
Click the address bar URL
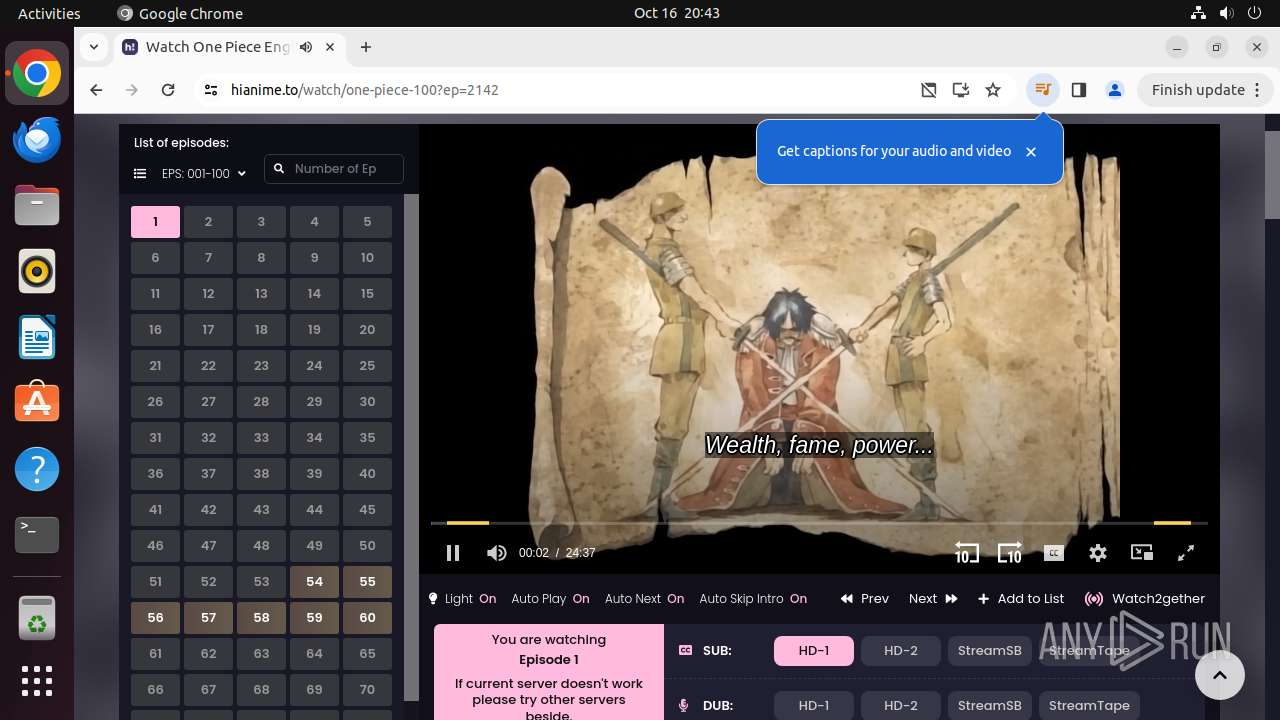tap(364, 90)
